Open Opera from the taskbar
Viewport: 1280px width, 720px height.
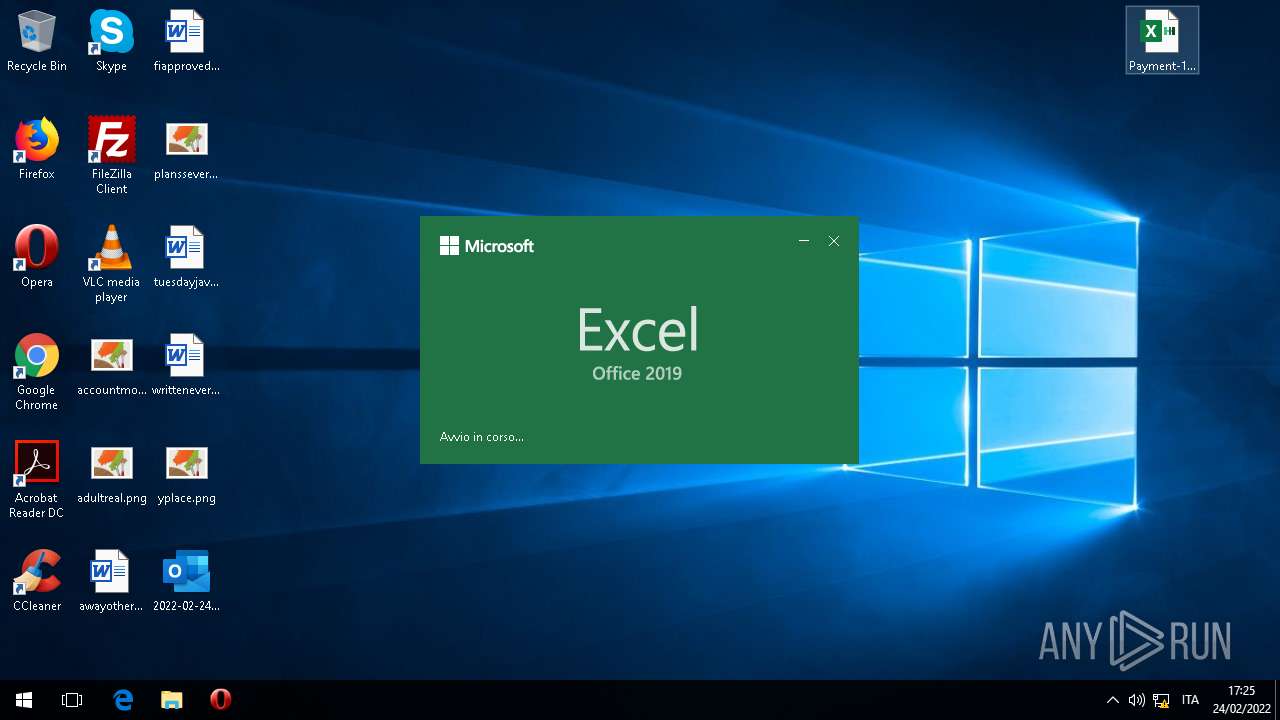pos(221,700)
